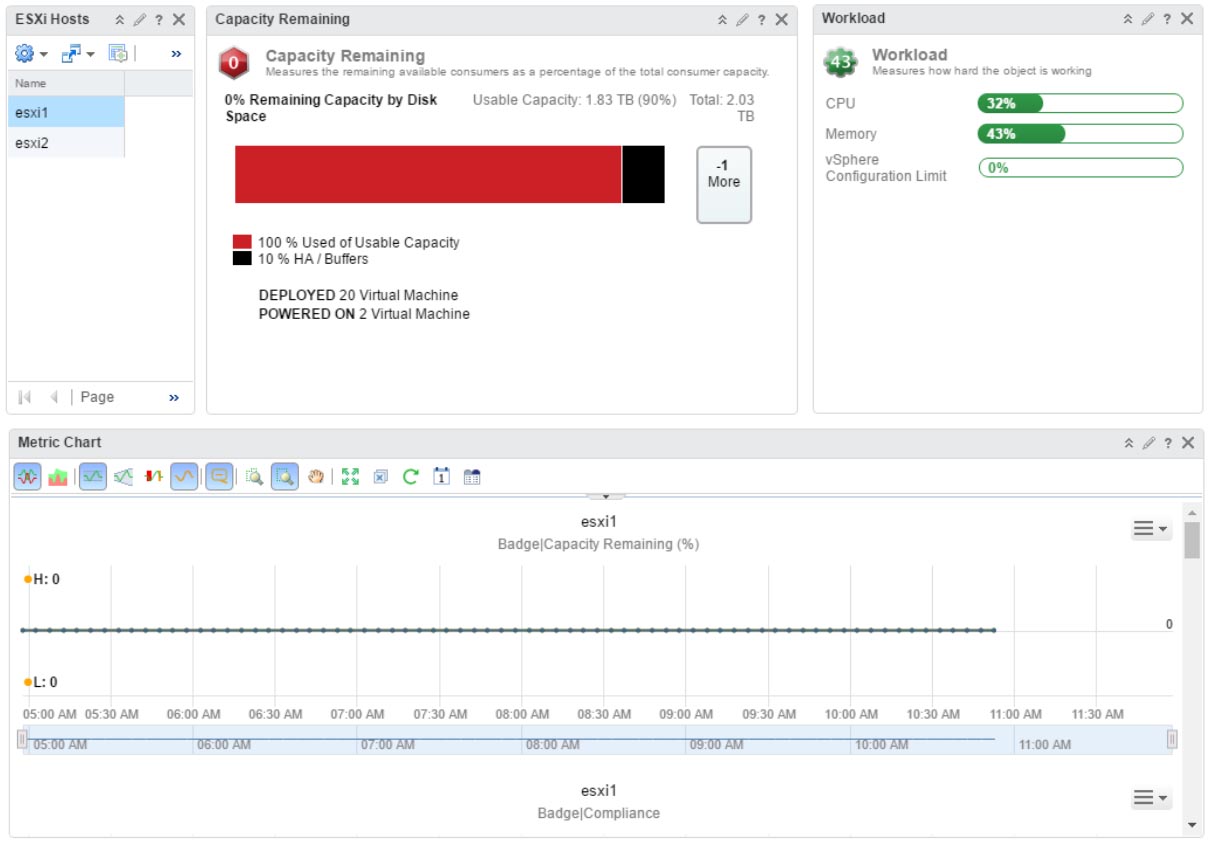Open help for Capacity Remaining widget
Screen dimensions: 1210x844
[762, 19]
